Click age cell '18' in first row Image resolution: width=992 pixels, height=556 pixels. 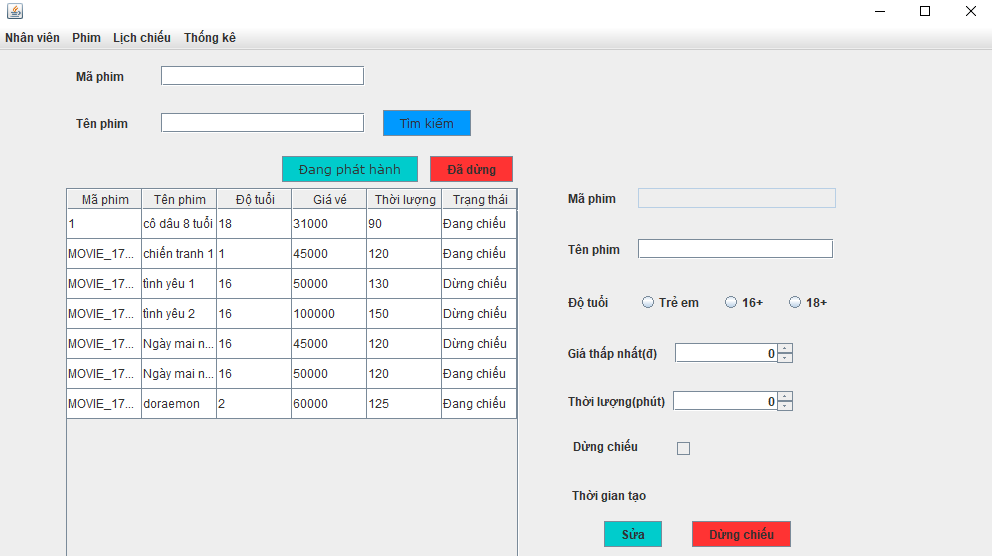click(254, 224)
